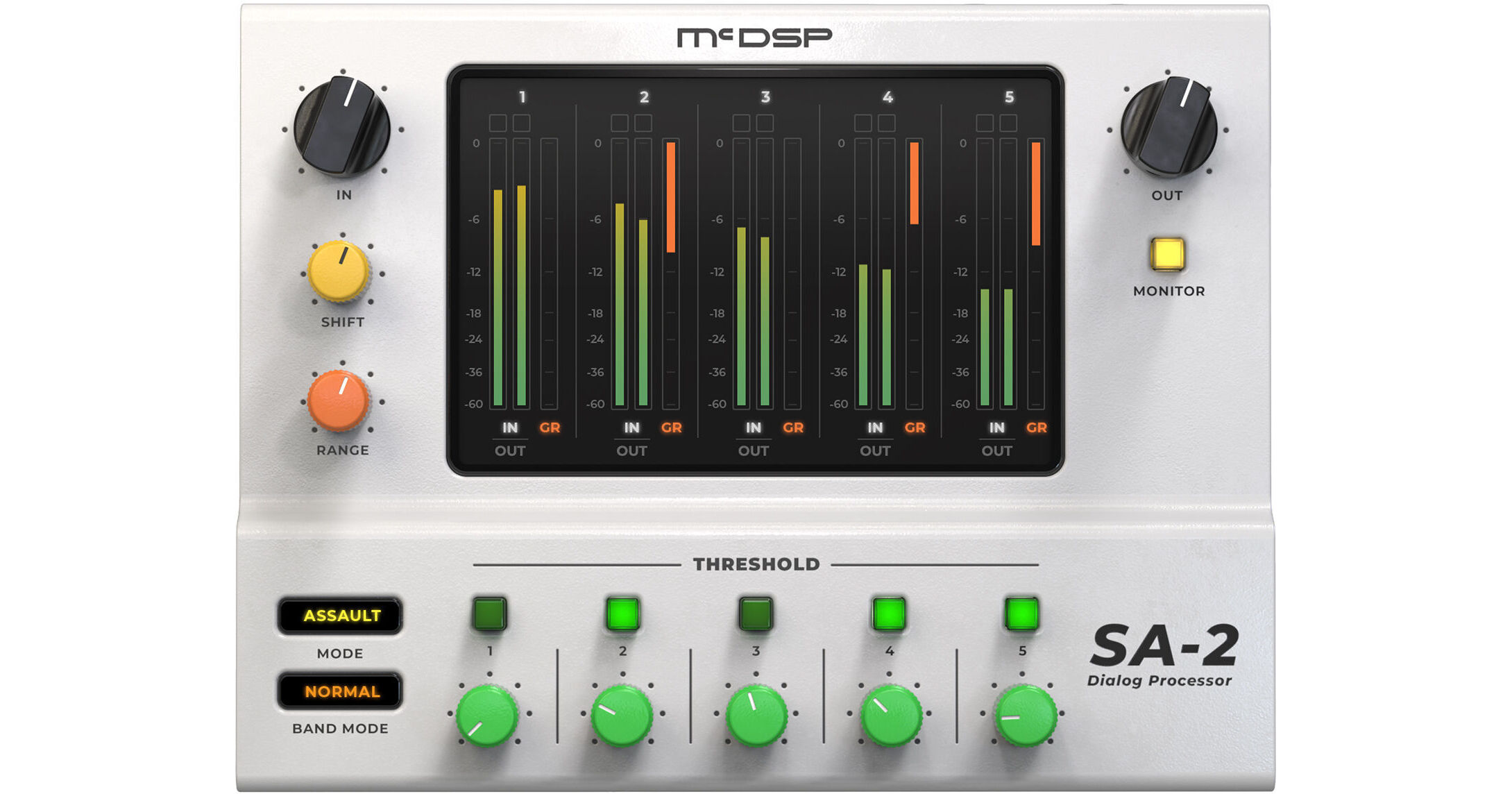Click the band 1 threshold knob
This screenshot has width=1512, height=794.
click(488, 716)
